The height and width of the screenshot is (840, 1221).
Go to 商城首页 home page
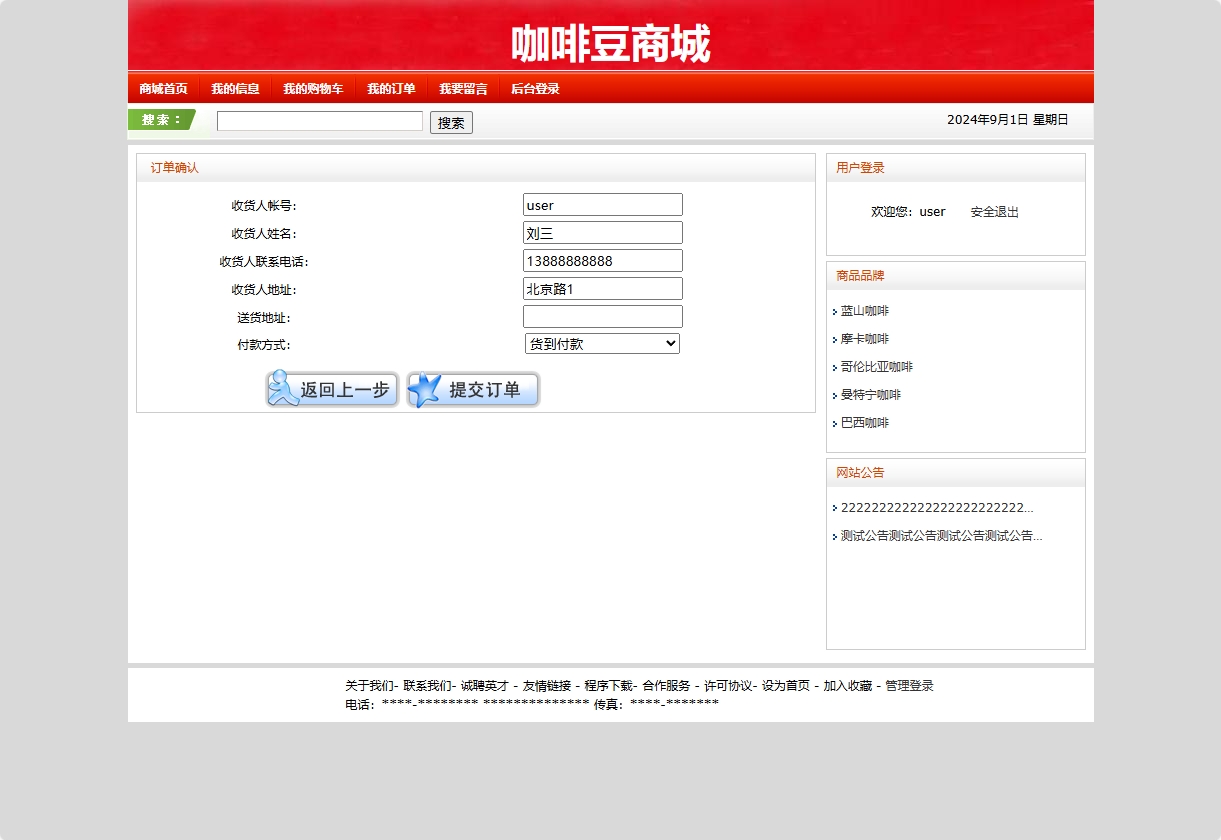click(x=163, y=88)
